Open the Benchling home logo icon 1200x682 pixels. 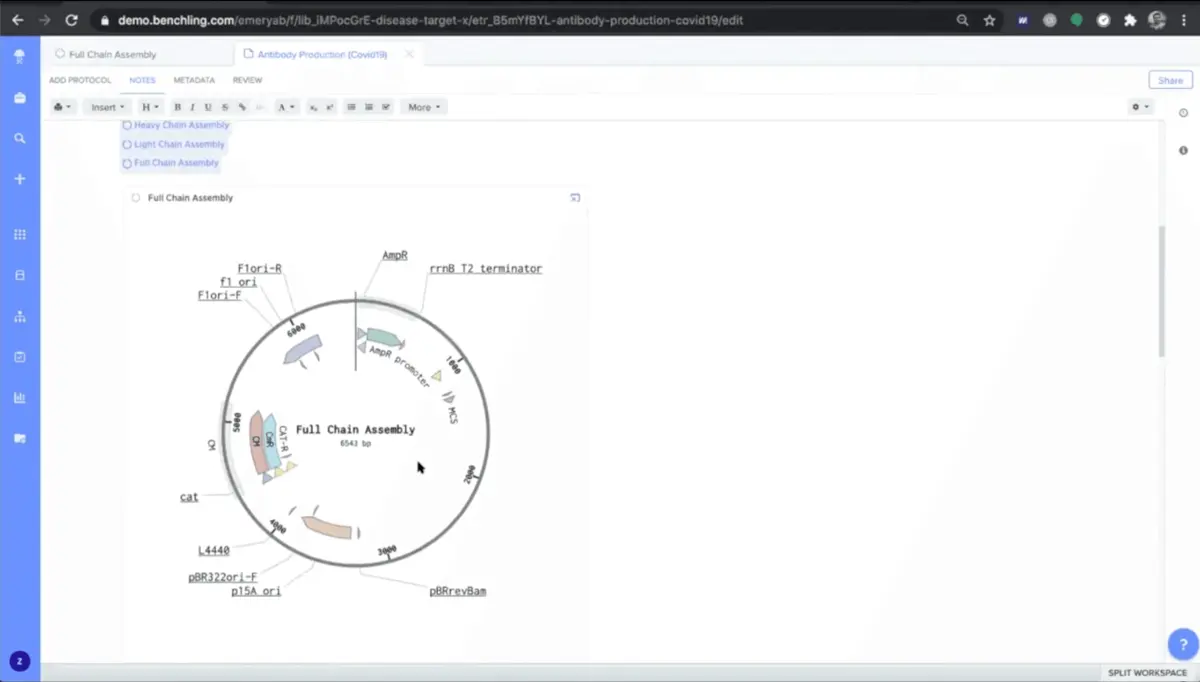coord(19,56)
